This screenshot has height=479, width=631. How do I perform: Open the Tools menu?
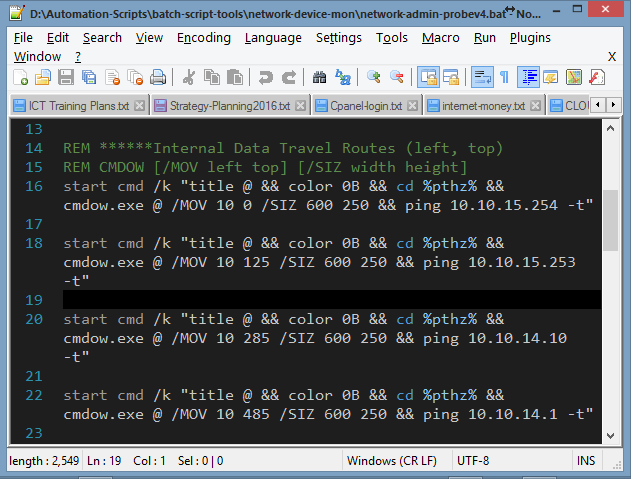(392, 37)
